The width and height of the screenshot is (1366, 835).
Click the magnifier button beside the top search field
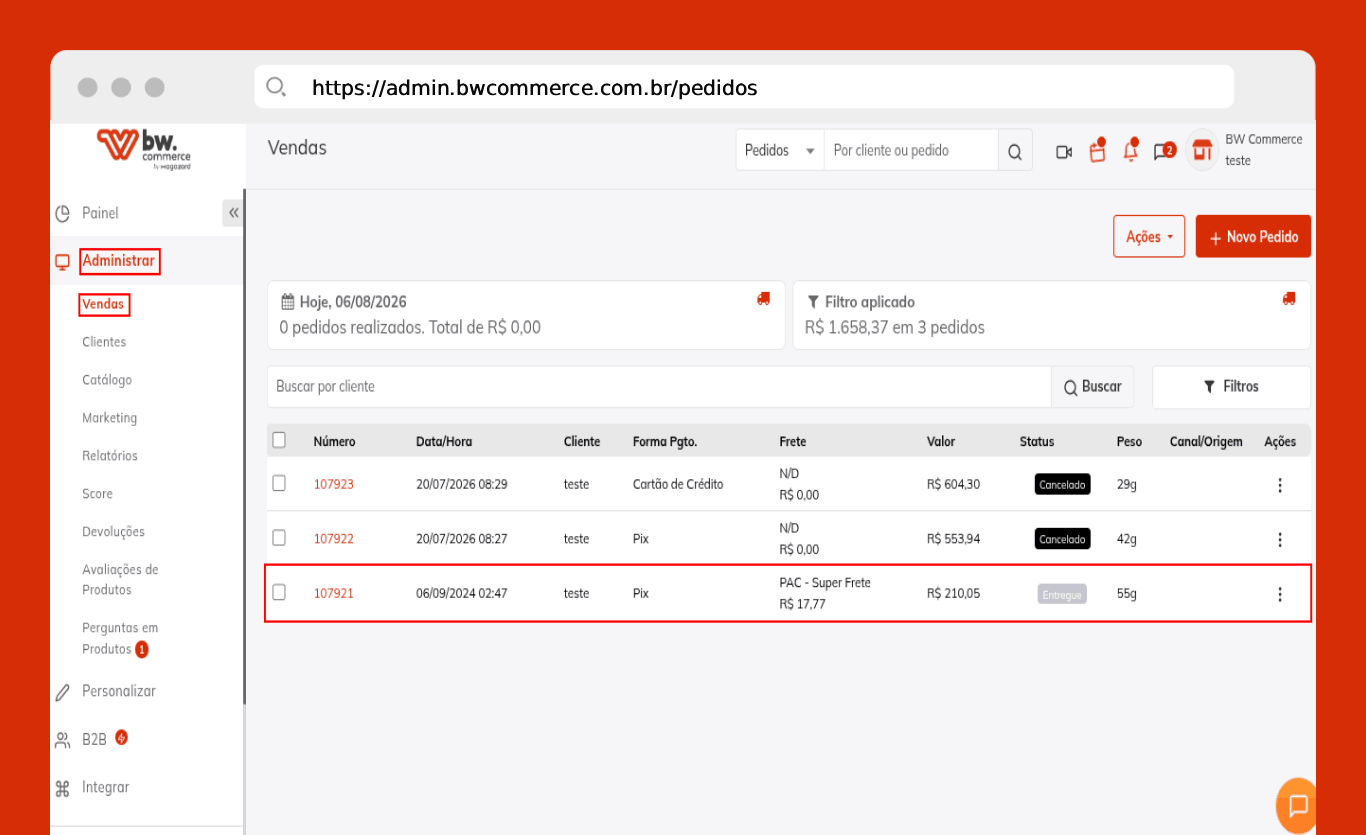(1015, 151)
